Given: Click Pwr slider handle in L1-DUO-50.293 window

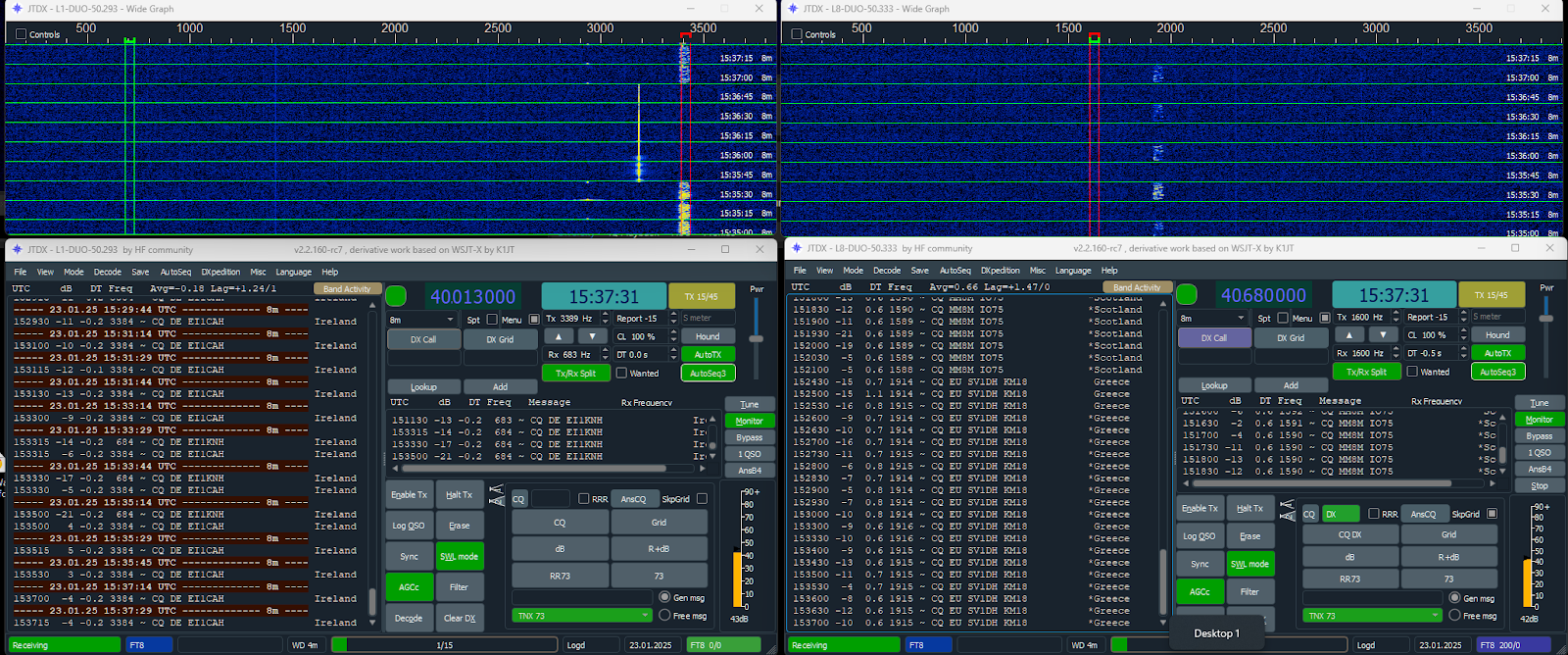Looking at the screenshot, I should [x=756, y=339].
